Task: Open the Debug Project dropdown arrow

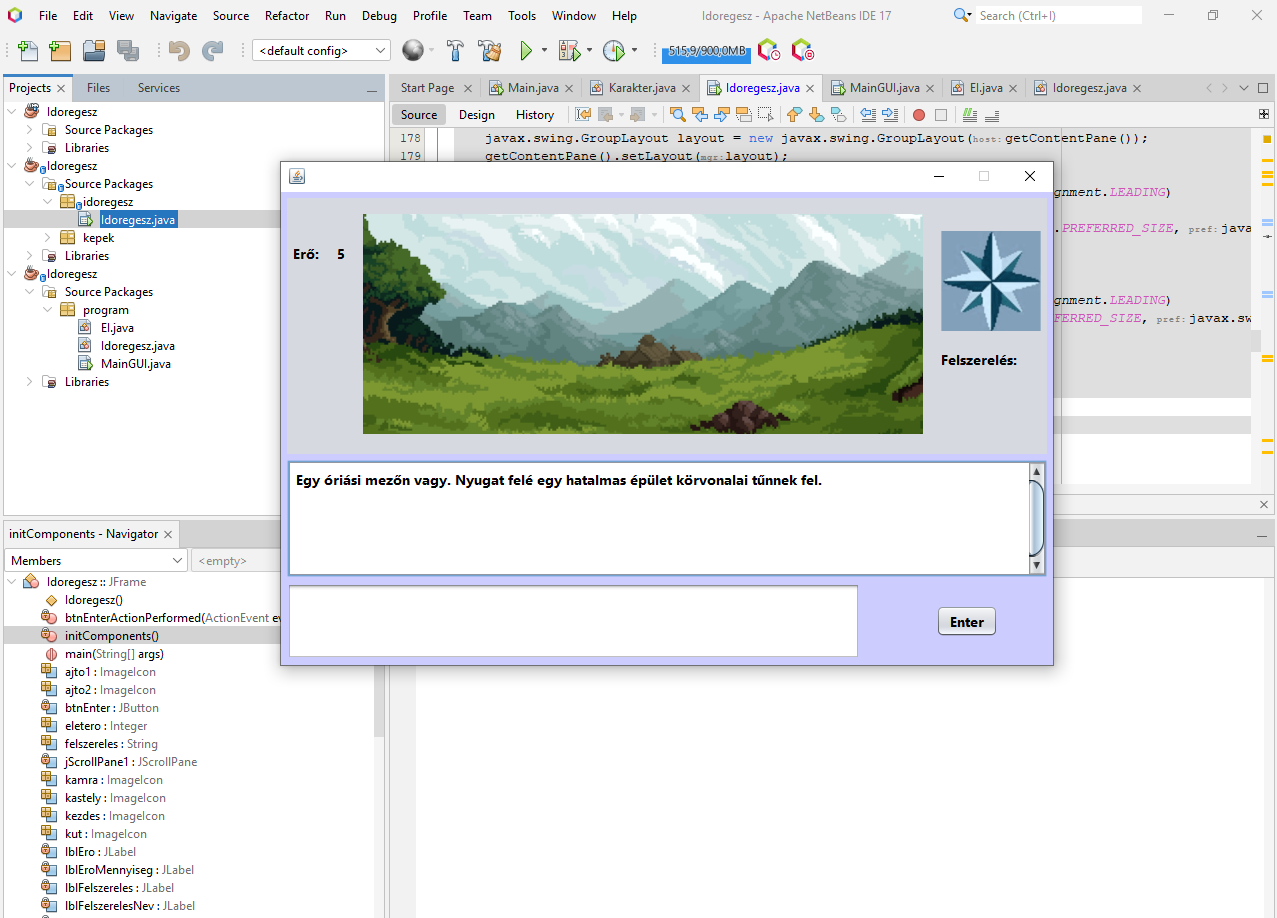Action: 589,50
